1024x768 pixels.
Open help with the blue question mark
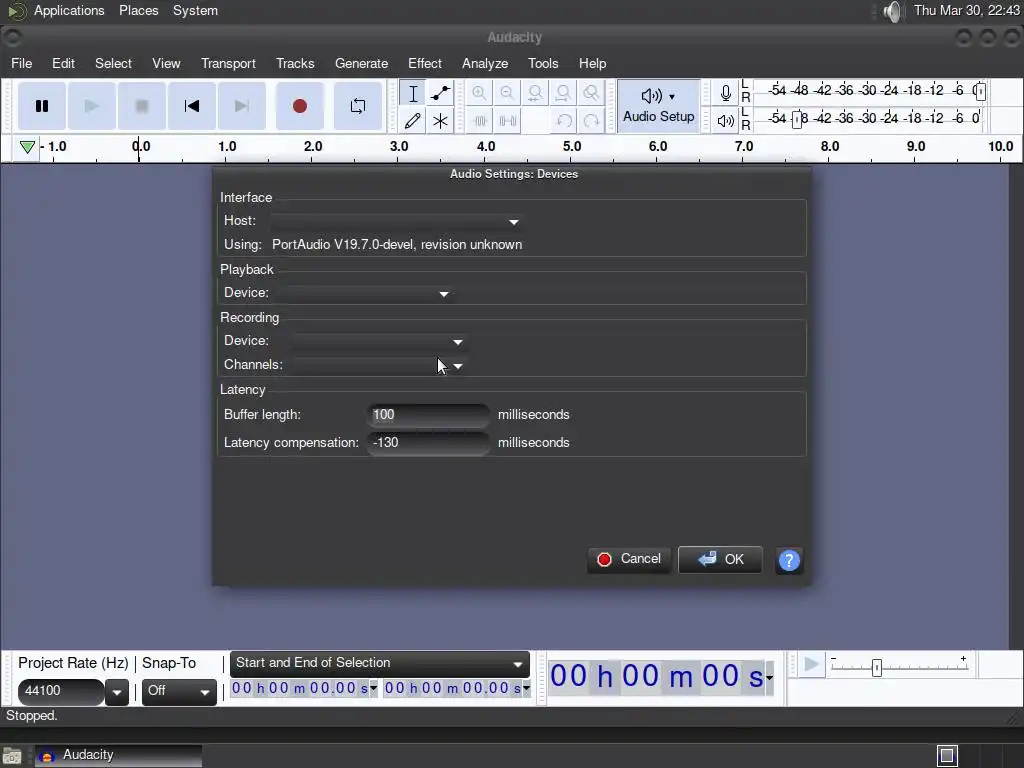(x=789, y=560)
